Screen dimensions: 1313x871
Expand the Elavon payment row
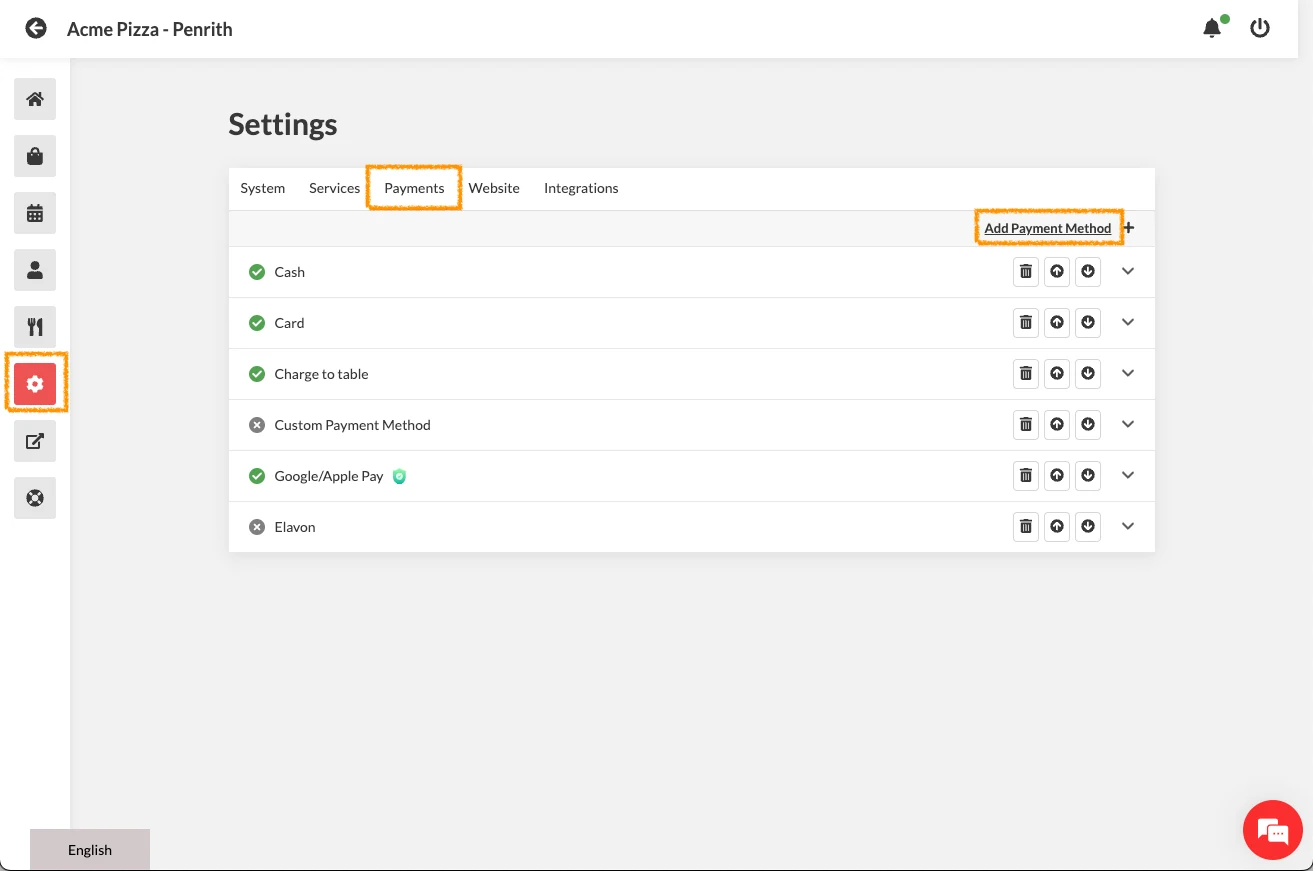click(1128, 526)
